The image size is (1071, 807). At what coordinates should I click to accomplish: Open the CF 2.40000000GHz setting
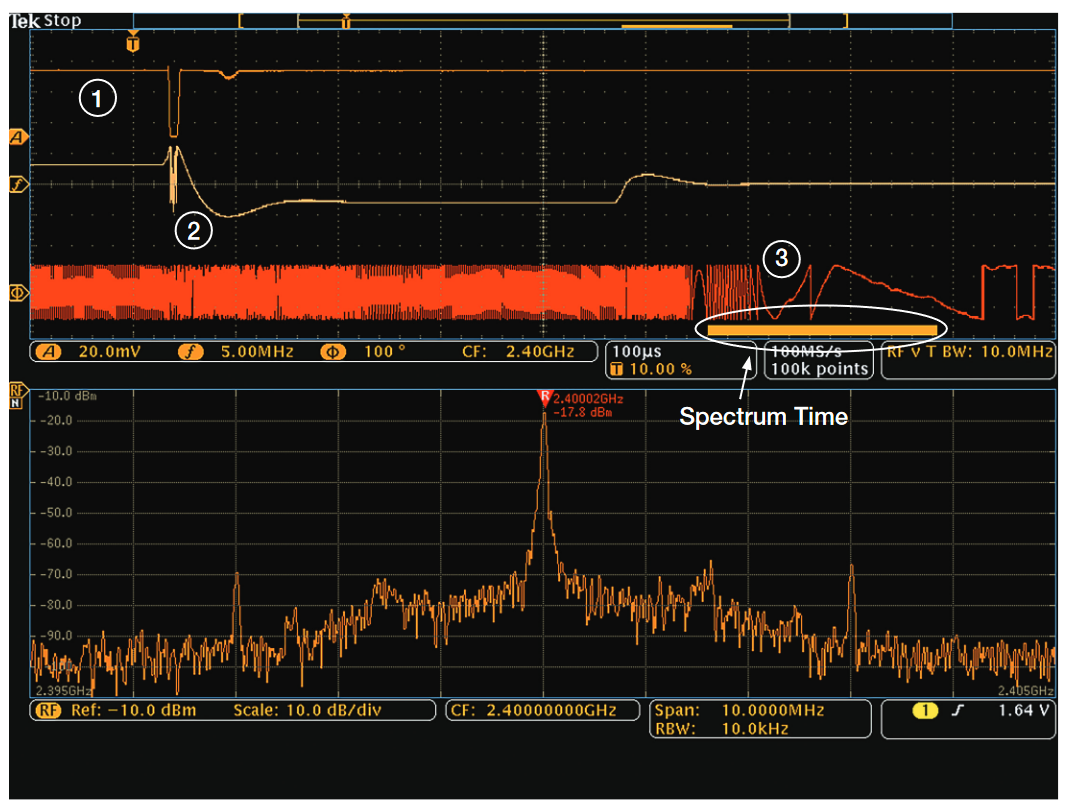540,710
